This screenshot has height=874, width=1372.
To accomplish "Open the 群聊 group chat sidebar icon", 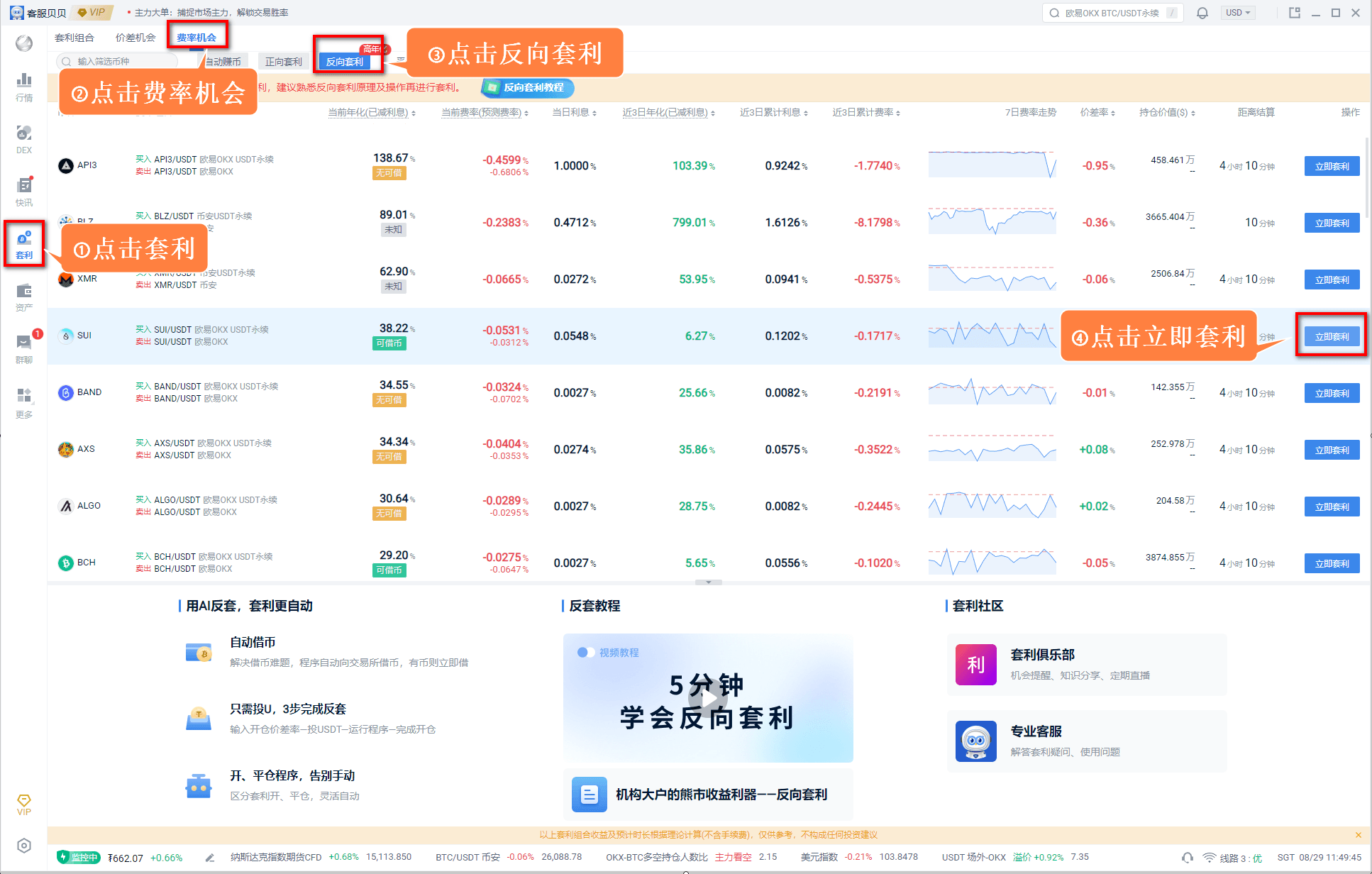I will [24, 349].
